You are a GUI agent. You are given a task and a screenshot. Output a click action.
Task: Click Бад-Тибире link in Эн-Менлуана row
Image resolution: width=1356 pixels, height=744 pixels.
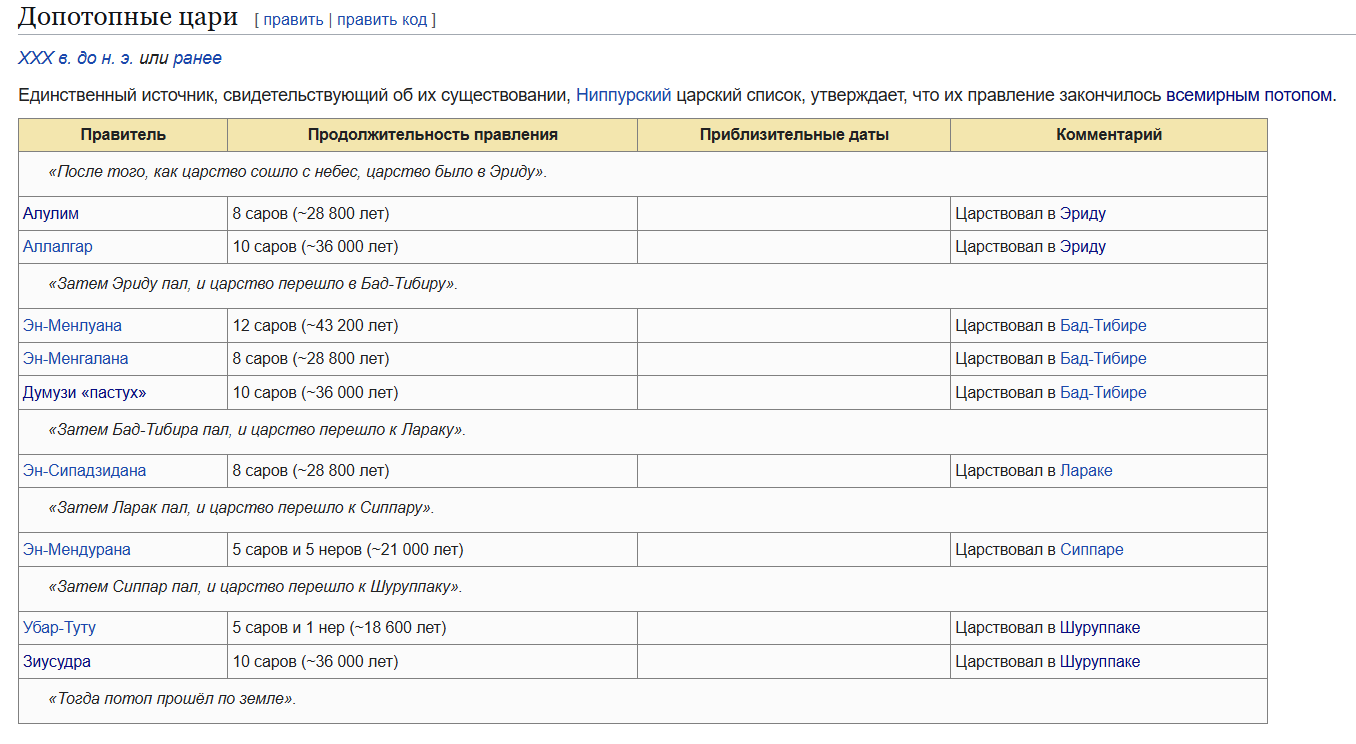pyautogui.click(x=1103, y=325)
